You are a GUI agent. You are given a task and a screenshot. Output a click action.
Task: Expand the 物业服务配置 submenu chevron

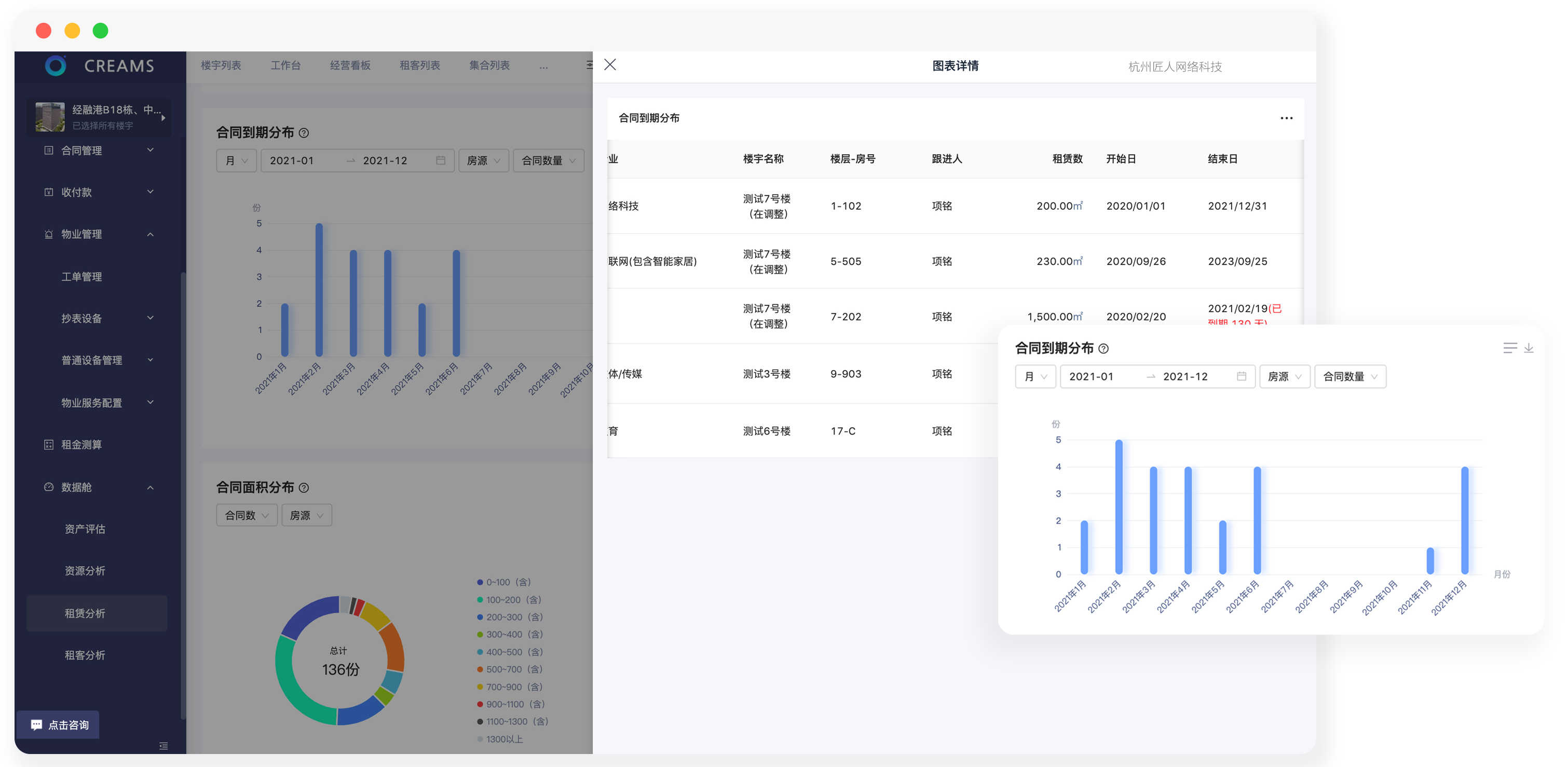151,402
